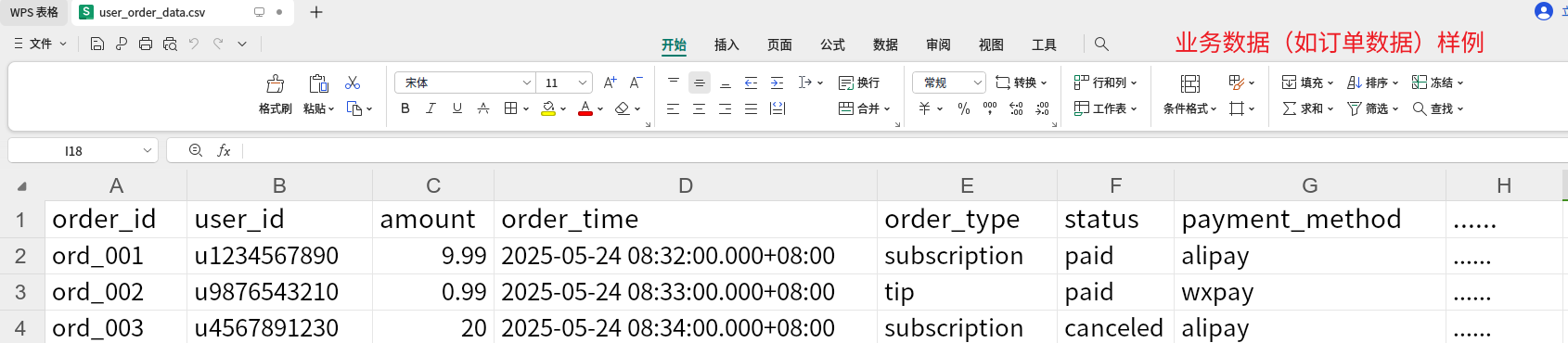The width and height of the screenshot is (1568, 343).
Task: Switch to the 视图 View tab
Action: (991, 44)
